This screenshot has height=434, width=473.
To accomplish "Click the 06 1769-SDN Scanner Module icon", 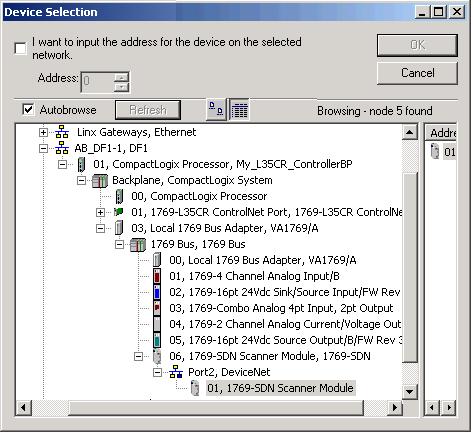I will coord(157,356).
